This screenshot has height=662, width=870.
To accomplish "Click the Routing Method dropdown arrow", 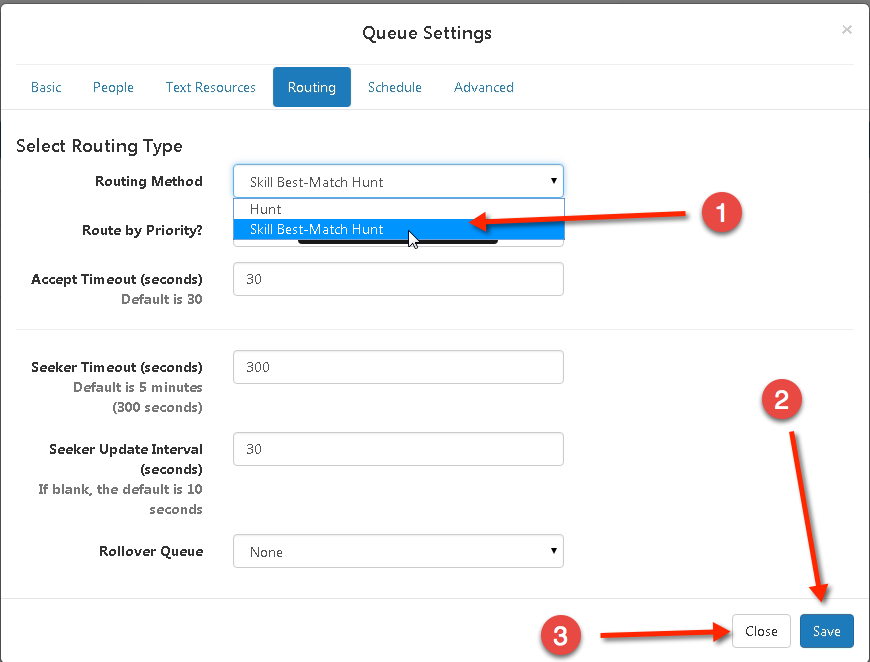I will 553,181.
